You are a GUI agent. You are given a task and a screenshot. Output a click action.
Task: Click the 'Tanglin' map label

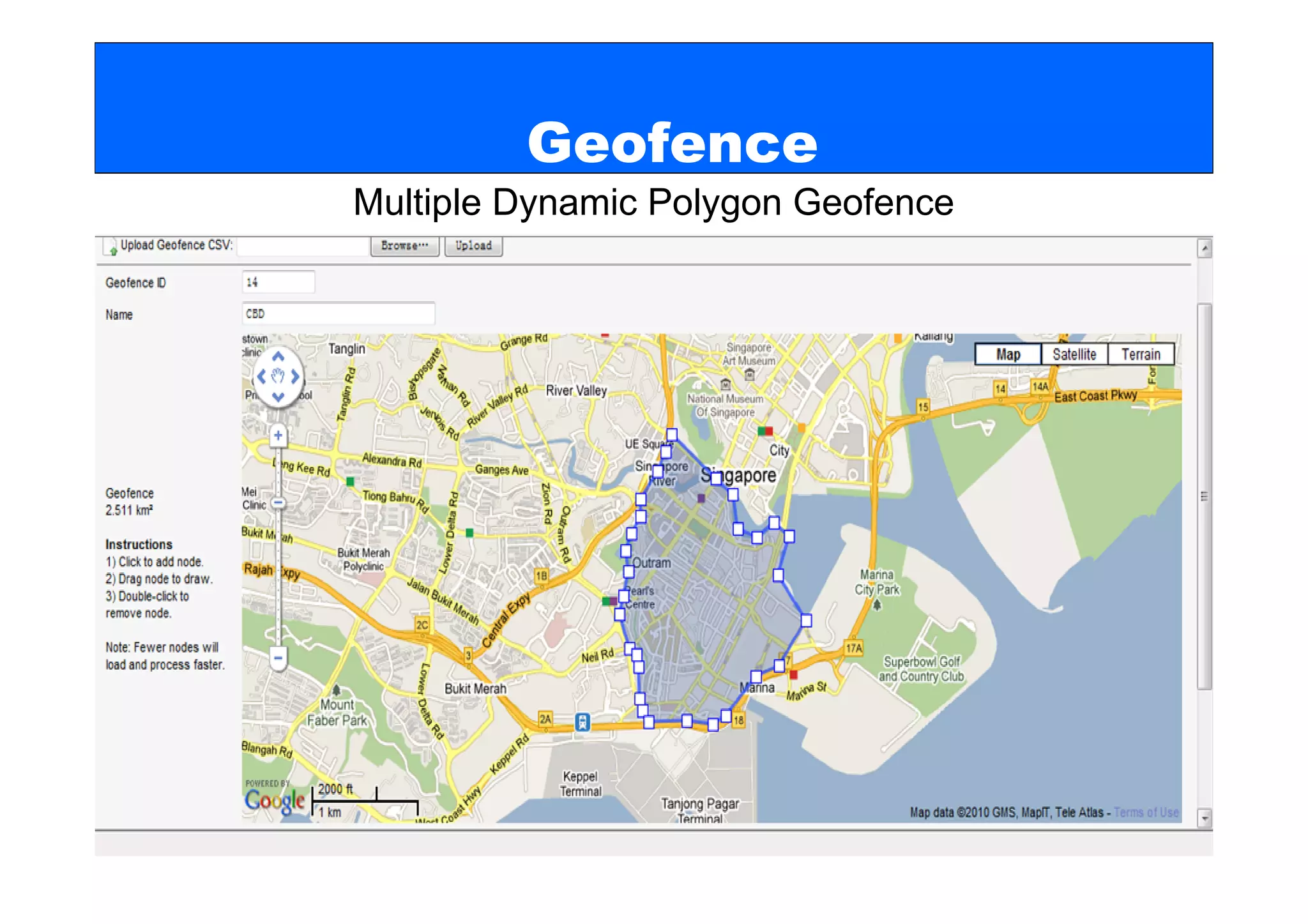(347, 349)
